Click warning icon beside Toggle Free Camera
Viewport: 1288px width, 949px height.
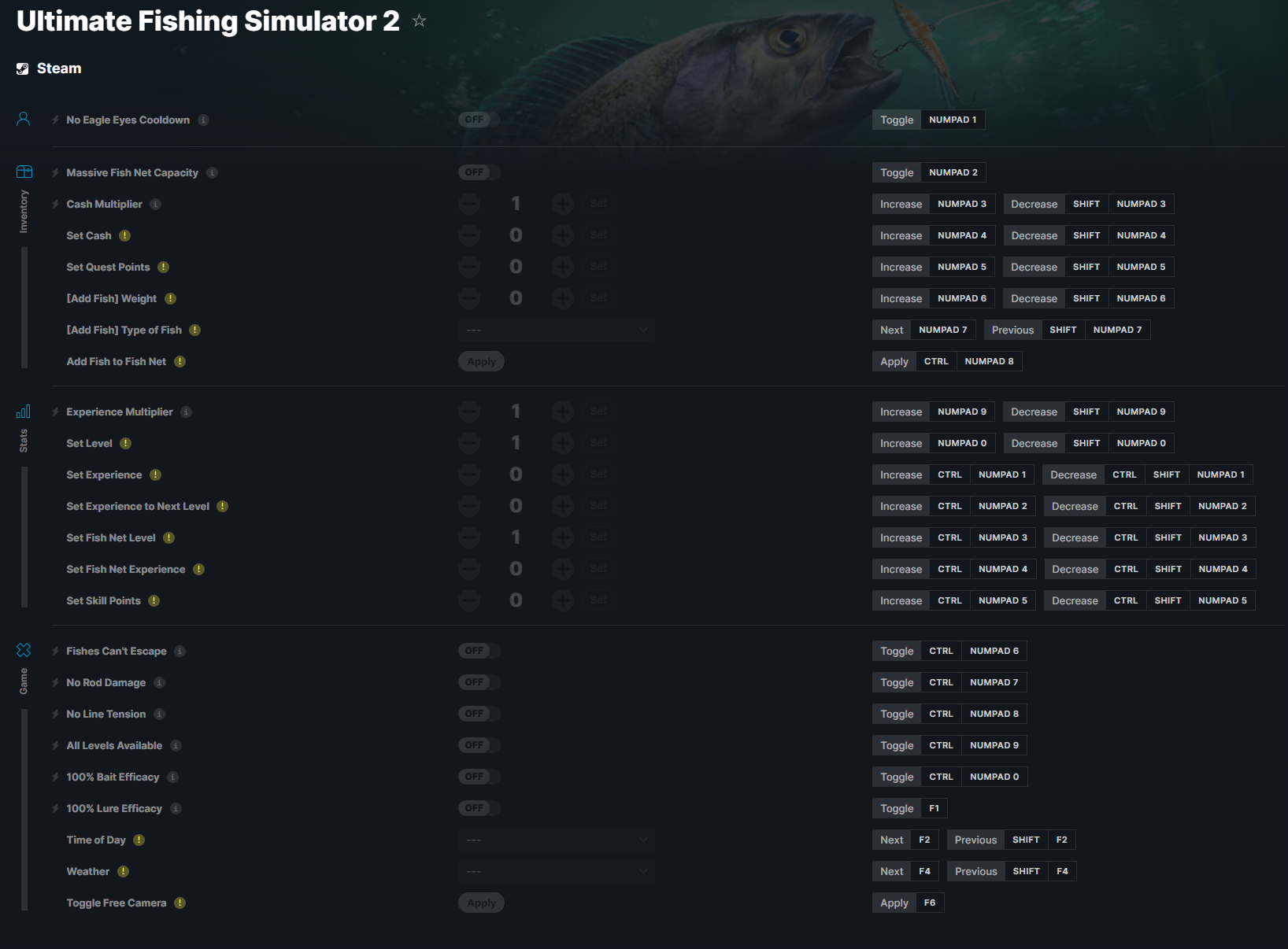pyautogui.click(x=180, y=903)
